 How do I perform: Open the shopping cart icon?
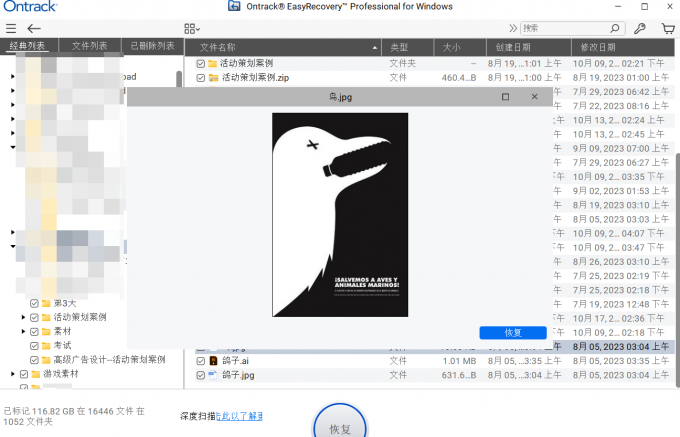(668, 29)
